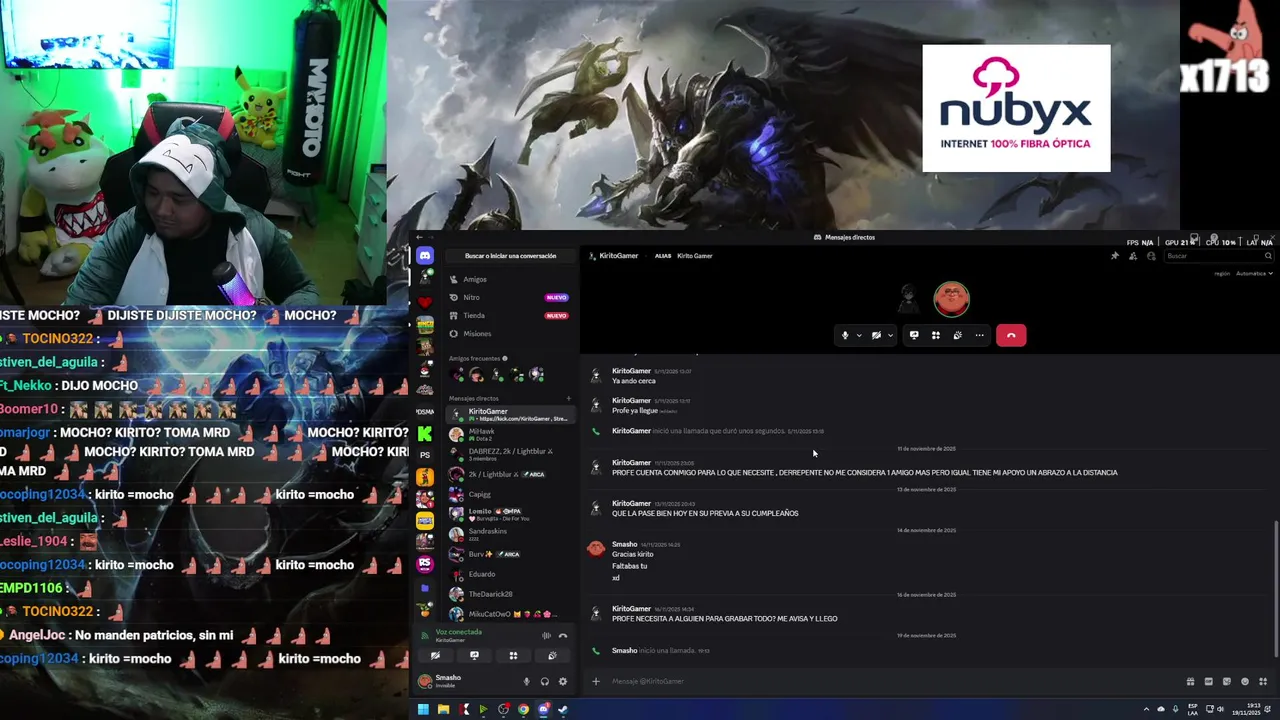1280x720 pixels.
Task: Open TheDaarick28 direct message
Action: coord(510,594)
